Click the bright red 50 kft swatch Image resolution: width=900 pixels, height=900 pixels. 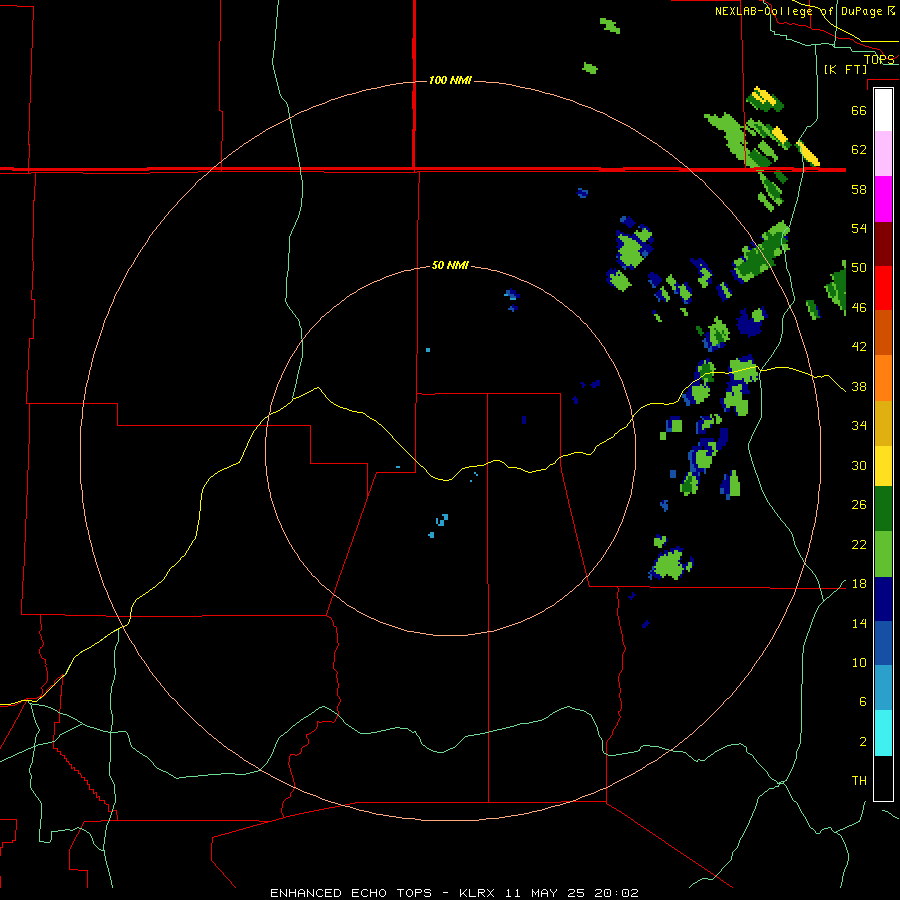pyautogui.click(x=883, y=288)
